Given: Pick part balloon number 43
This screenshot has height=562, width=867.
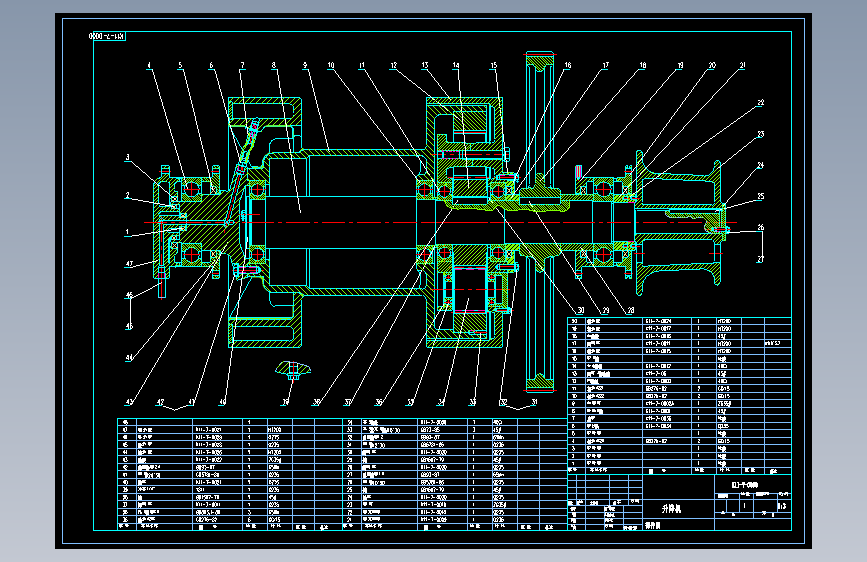Looking at the screenshot, I should coord(129,402).
